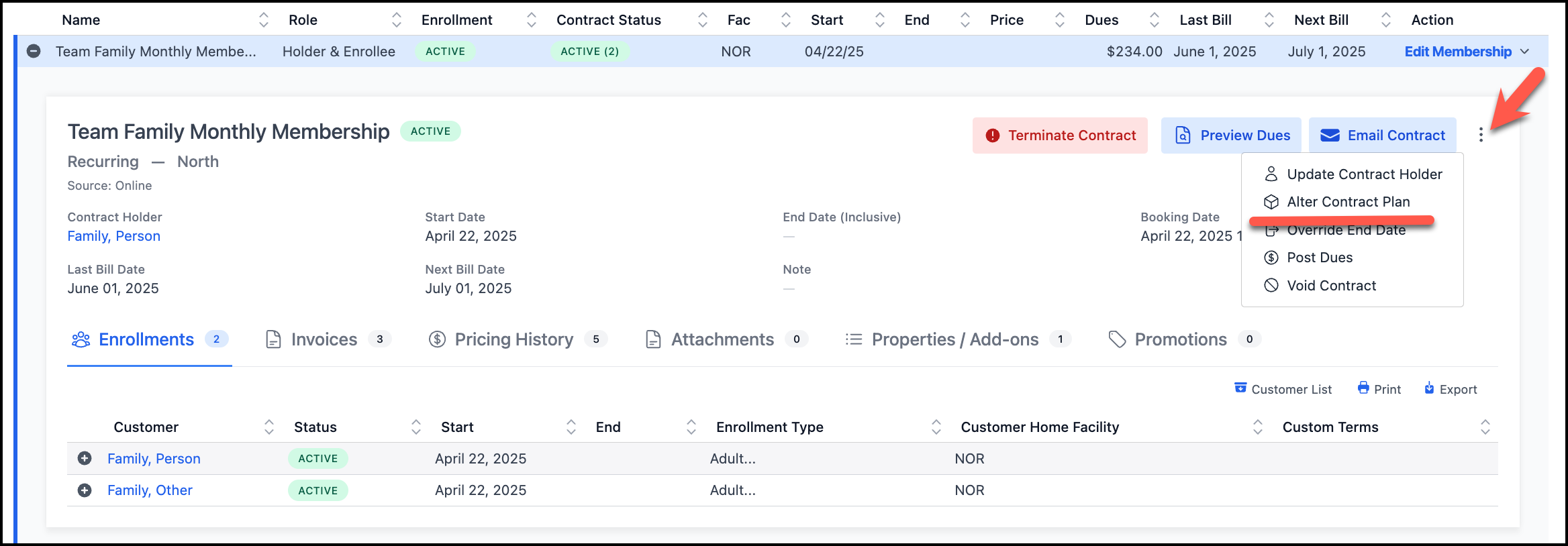Screen dimensions: 1568x546
Task: Sort by the Name column
Action: pos(264,20)
